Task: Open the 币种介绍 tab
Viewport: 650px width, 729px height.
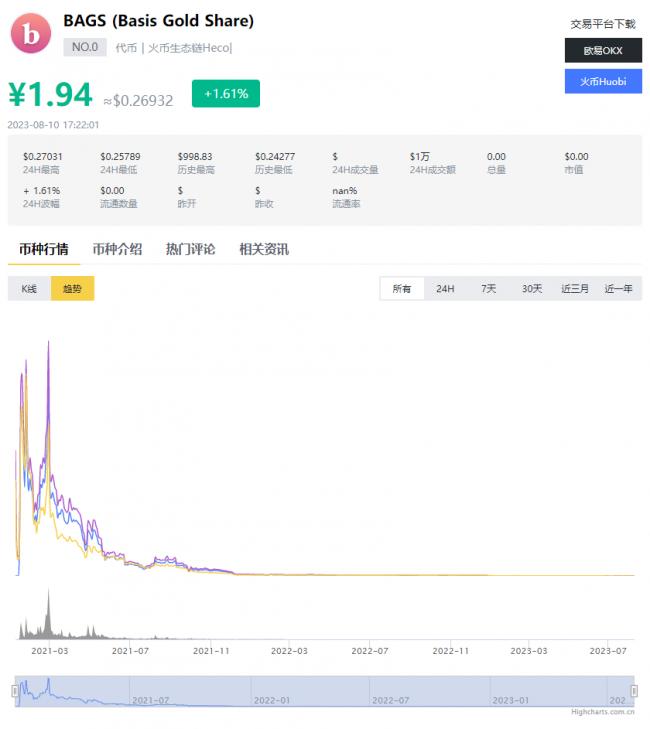Action: pyautogui.click(x=117, y=249)
